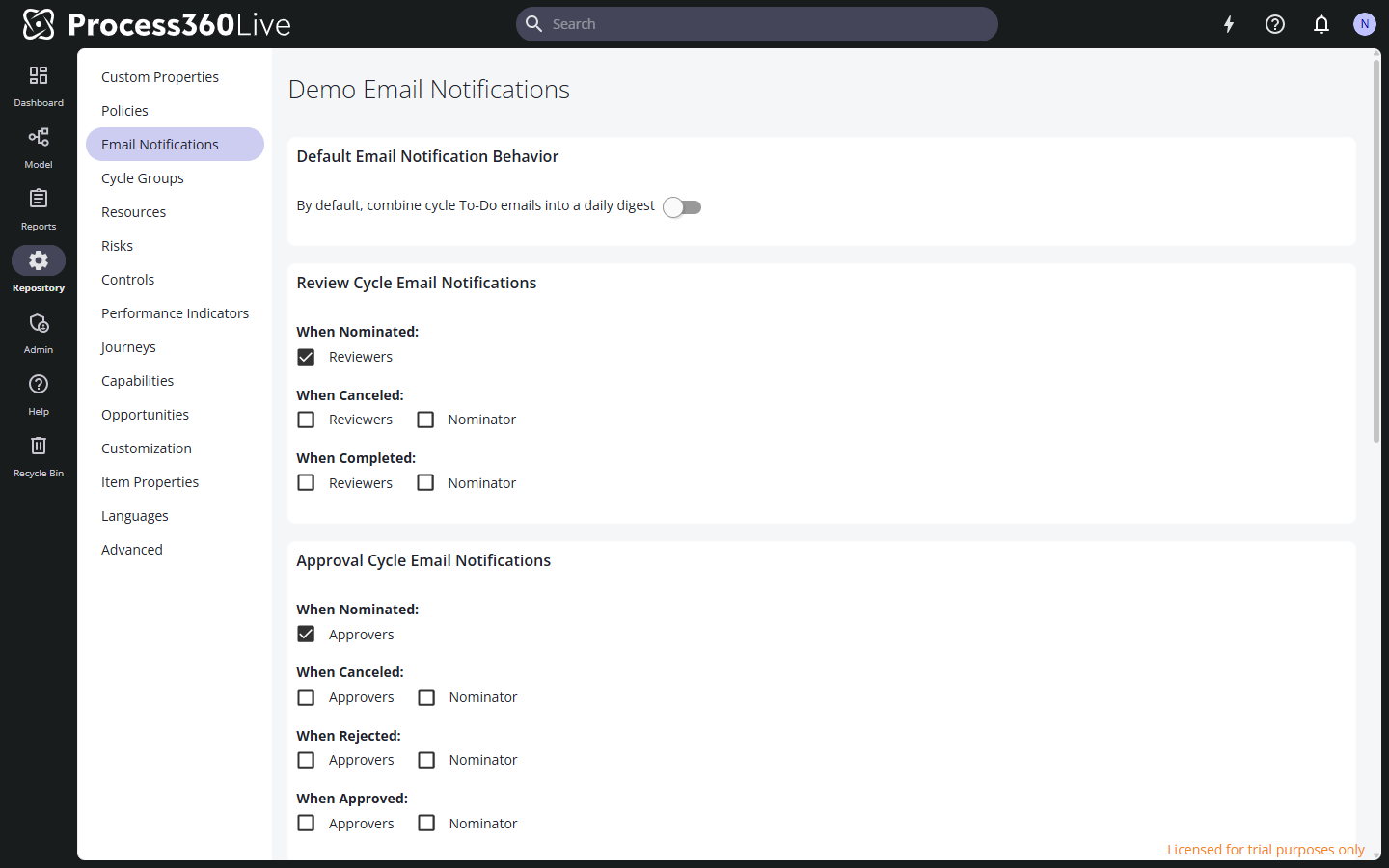The image size is (1389, 868).
Task: Check Approvers under When Rejected
Action: click(306, 760)
